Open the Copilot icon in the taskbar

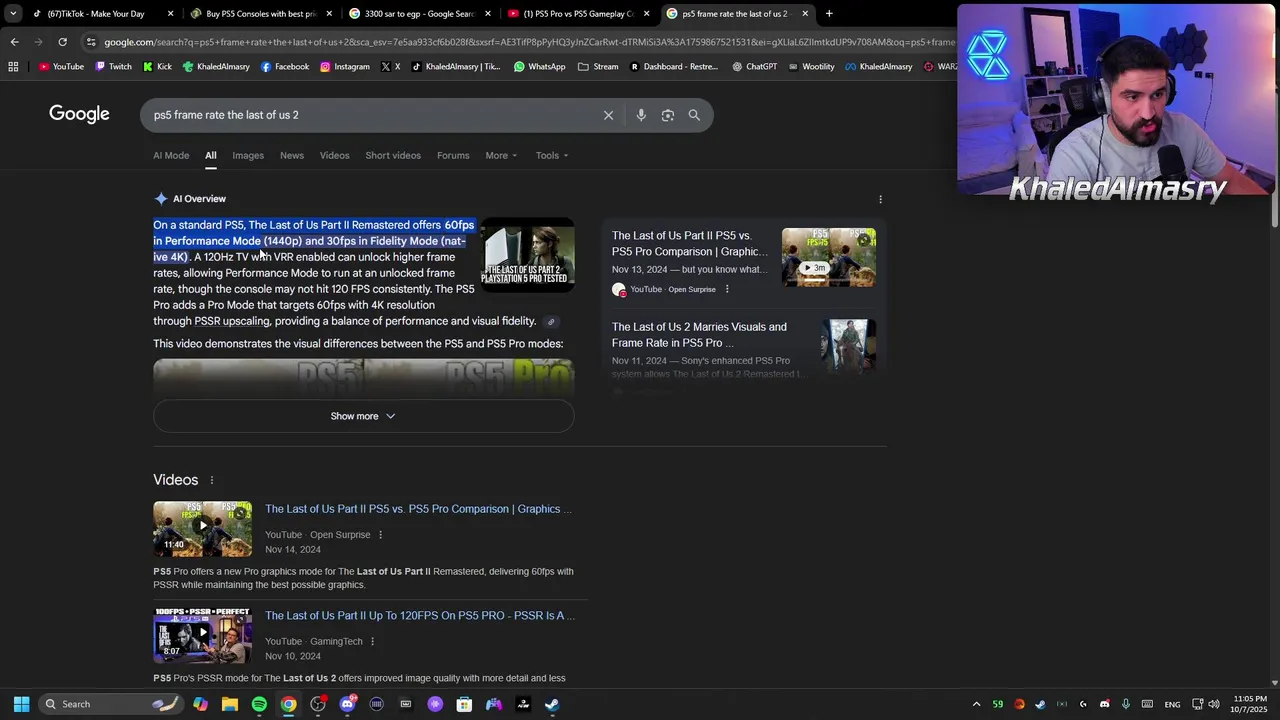(x=201, y=704)
